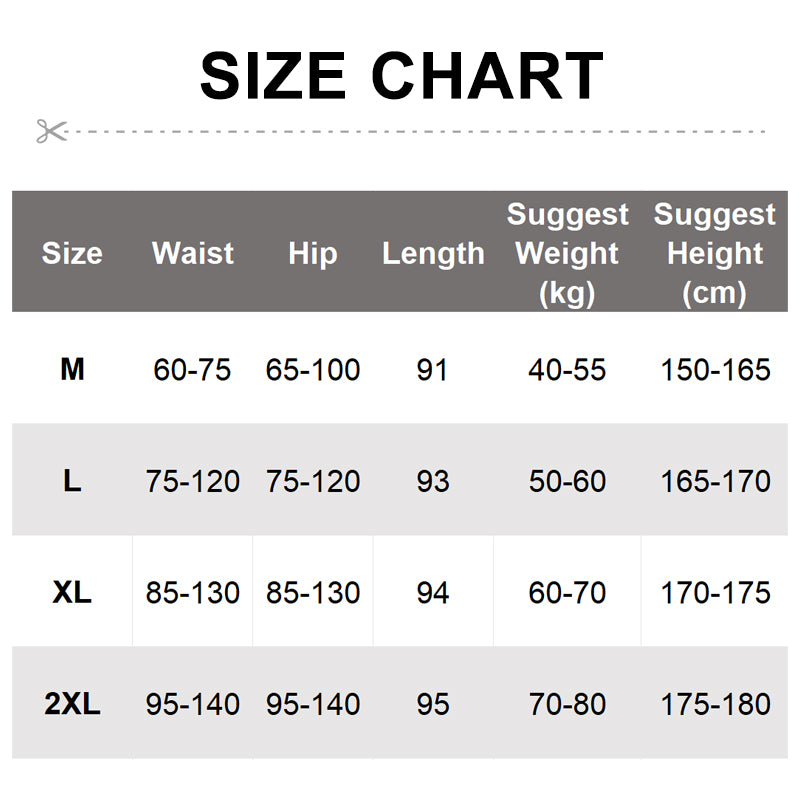Select the length value 93 for L

tap(433, 481)
